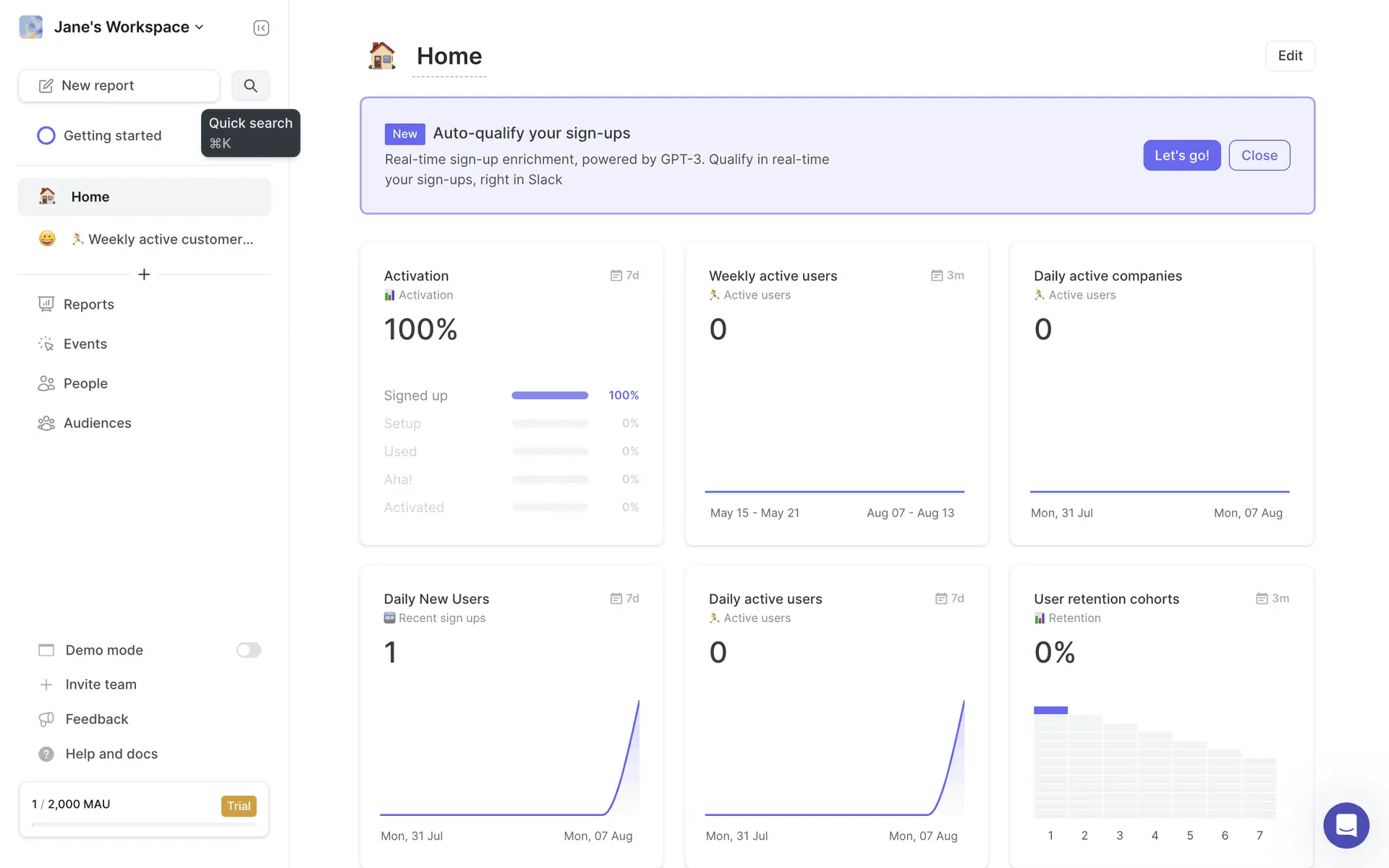
Task: Click the New report field
Action: click(119, 85)
